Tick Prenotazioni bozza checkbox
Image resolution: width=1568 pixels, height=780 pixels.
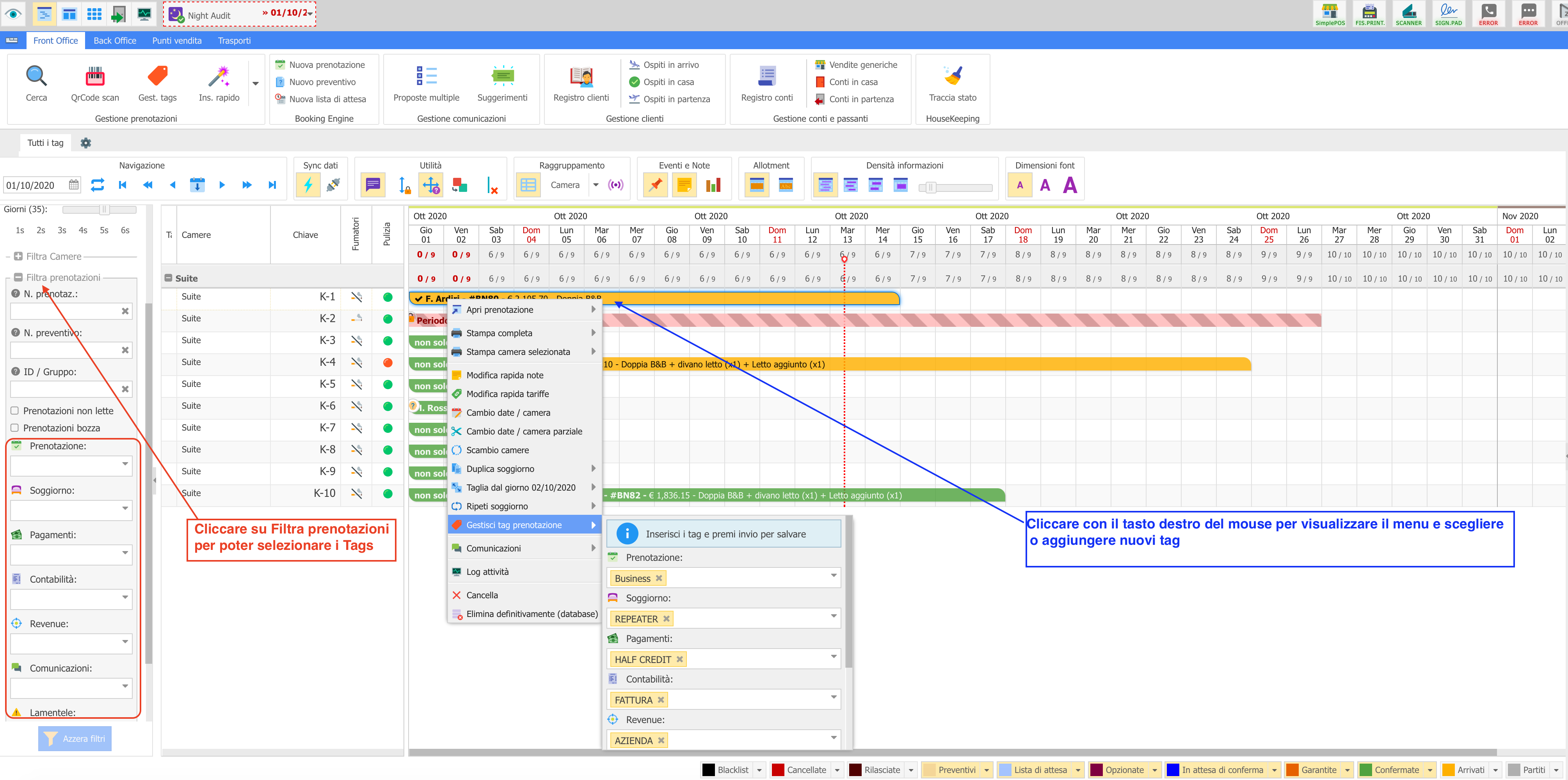(x=14, y=428)
